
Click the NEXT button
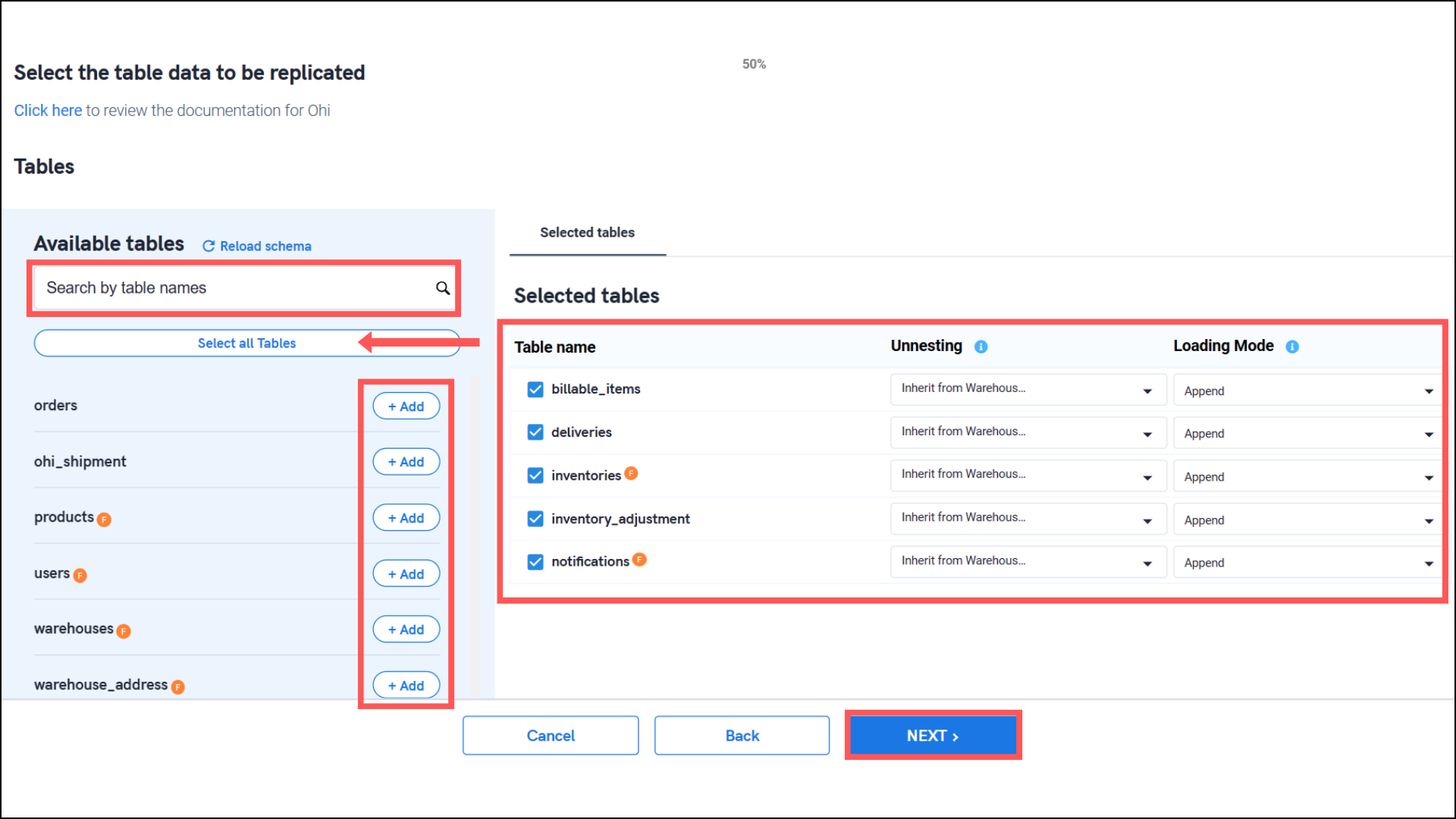[x=933, y=736]
